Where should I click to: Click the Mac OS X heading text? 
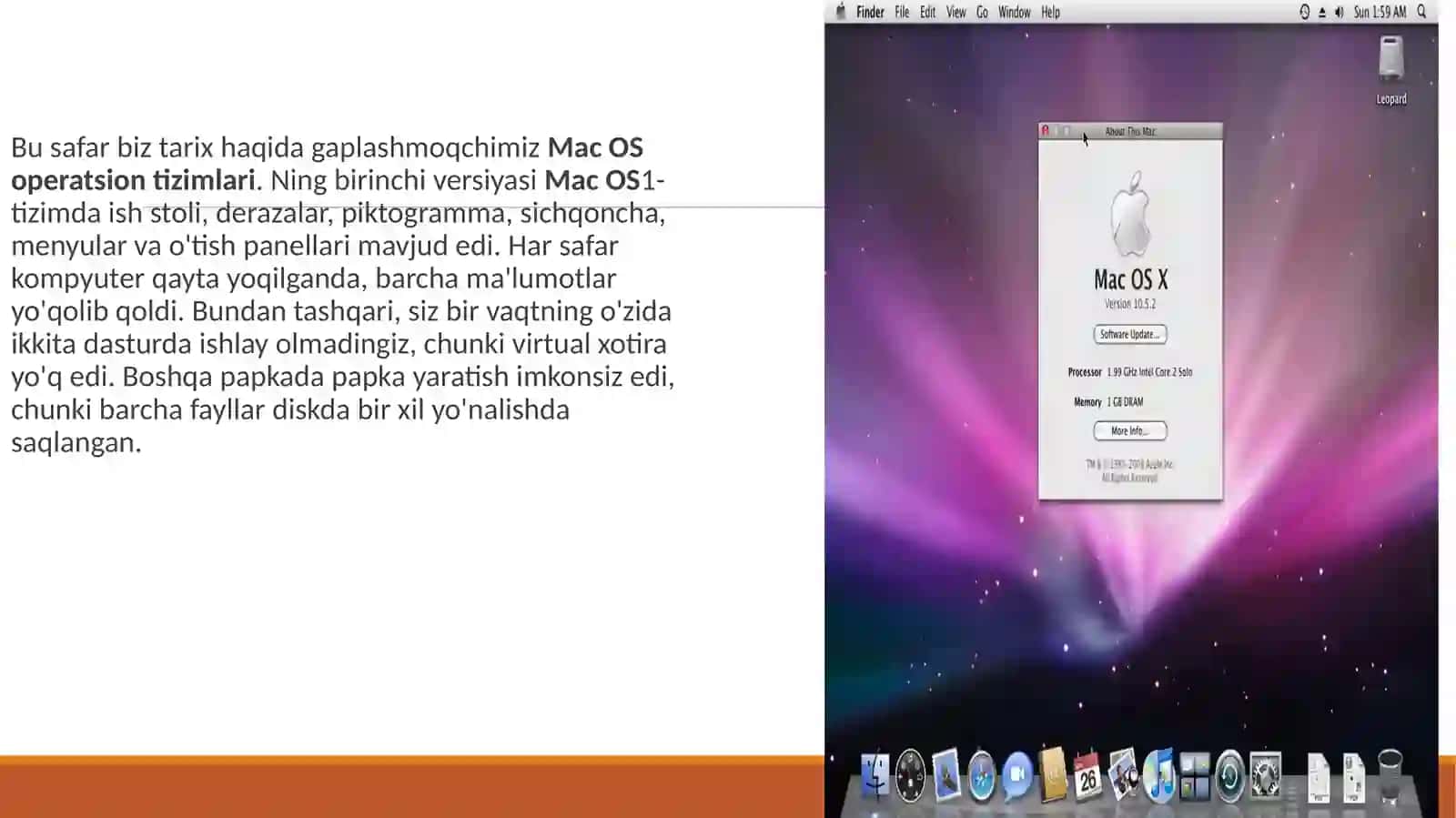tap(1130, 278)
